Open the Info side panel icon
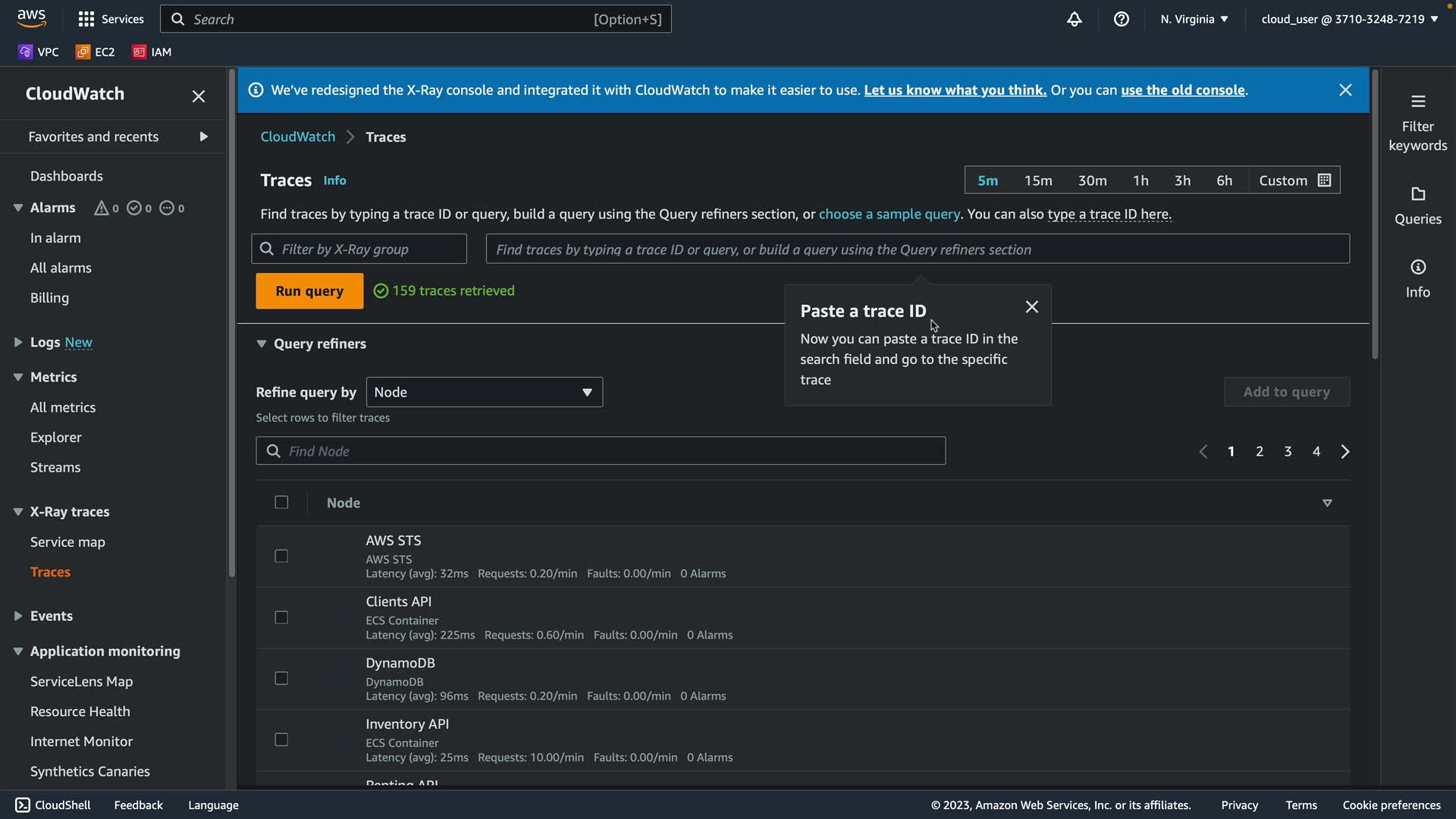The width and height of the screenshot is (1456, 819). 1417,268
